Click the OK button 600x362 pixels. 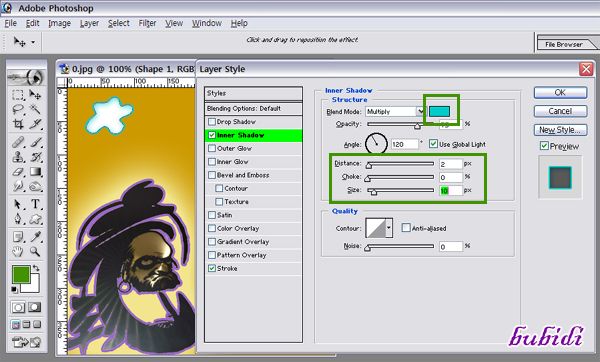(x=560, y=93)
